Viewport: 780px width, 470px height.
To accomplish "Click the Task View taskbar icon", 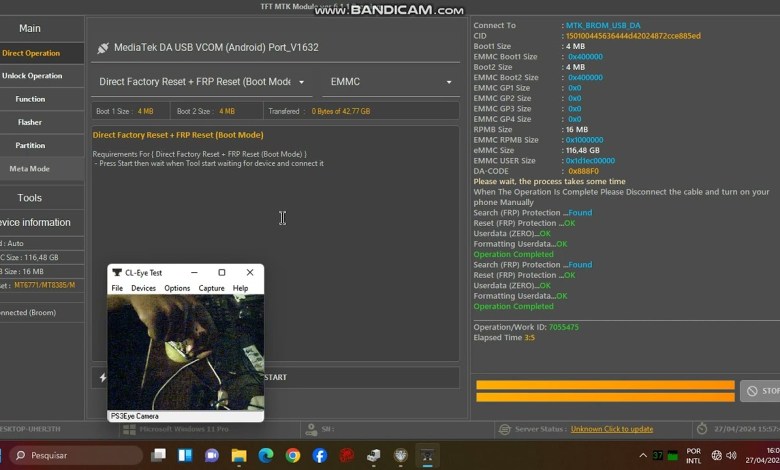I will tap(158, 455).
